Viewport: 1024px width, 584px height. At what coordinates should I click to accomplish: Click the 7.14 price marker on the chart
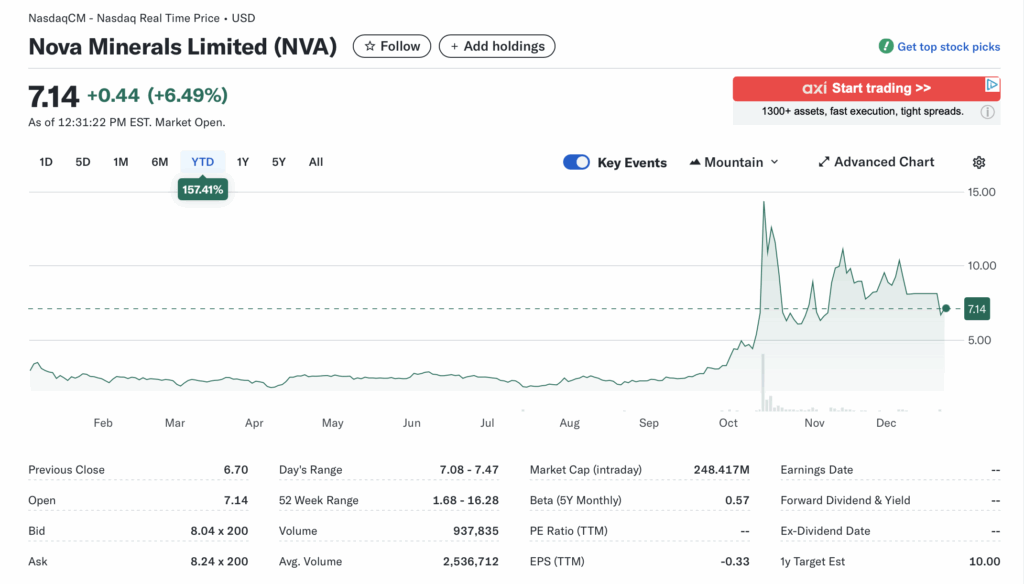(975, 309)
